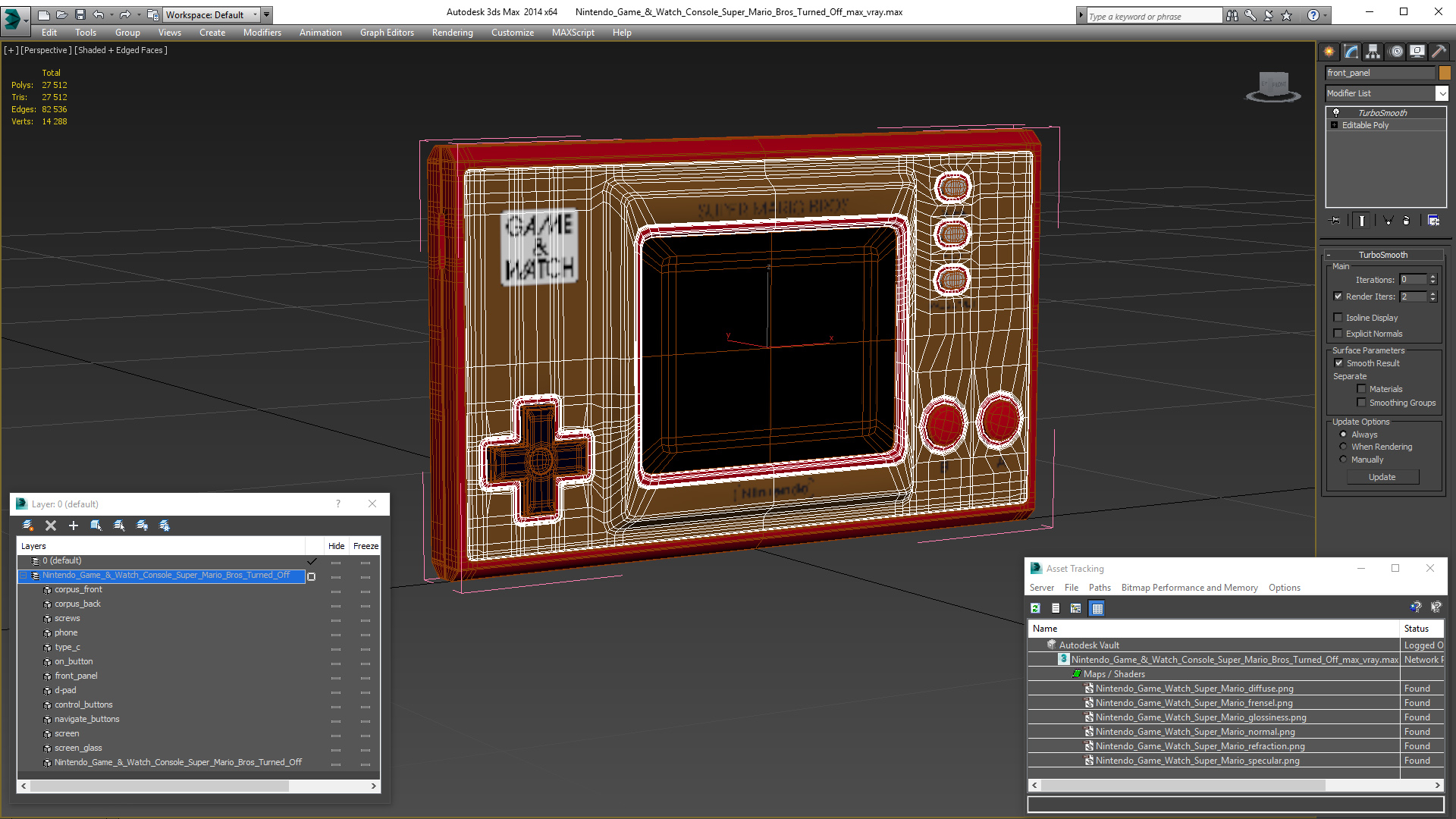Click the binoculars search icon in title bar

pos(1232,15)
